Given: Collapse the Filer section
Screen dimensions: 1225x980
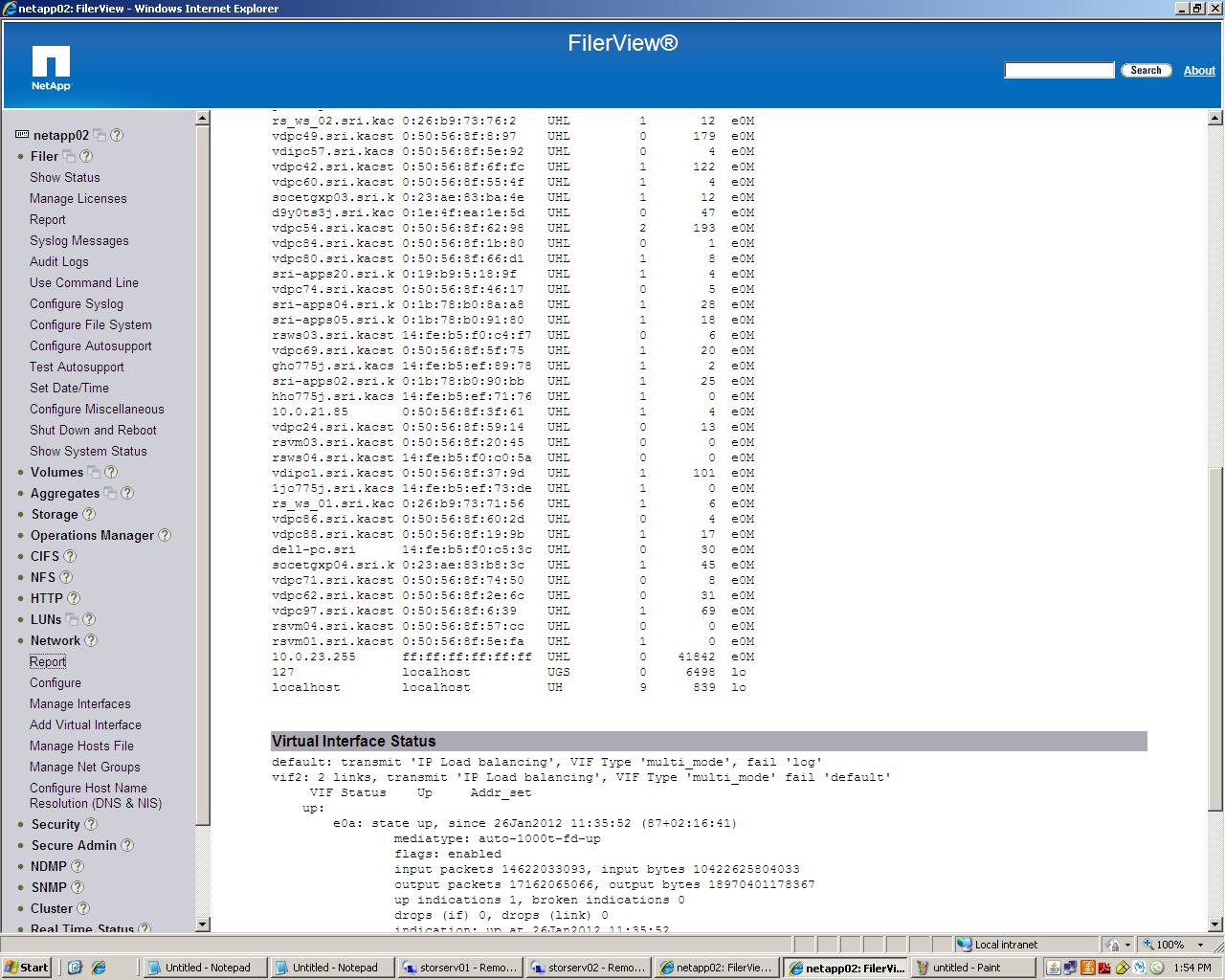Looking at the screenshot, I should pyautogui.click(x=44, y=156).
